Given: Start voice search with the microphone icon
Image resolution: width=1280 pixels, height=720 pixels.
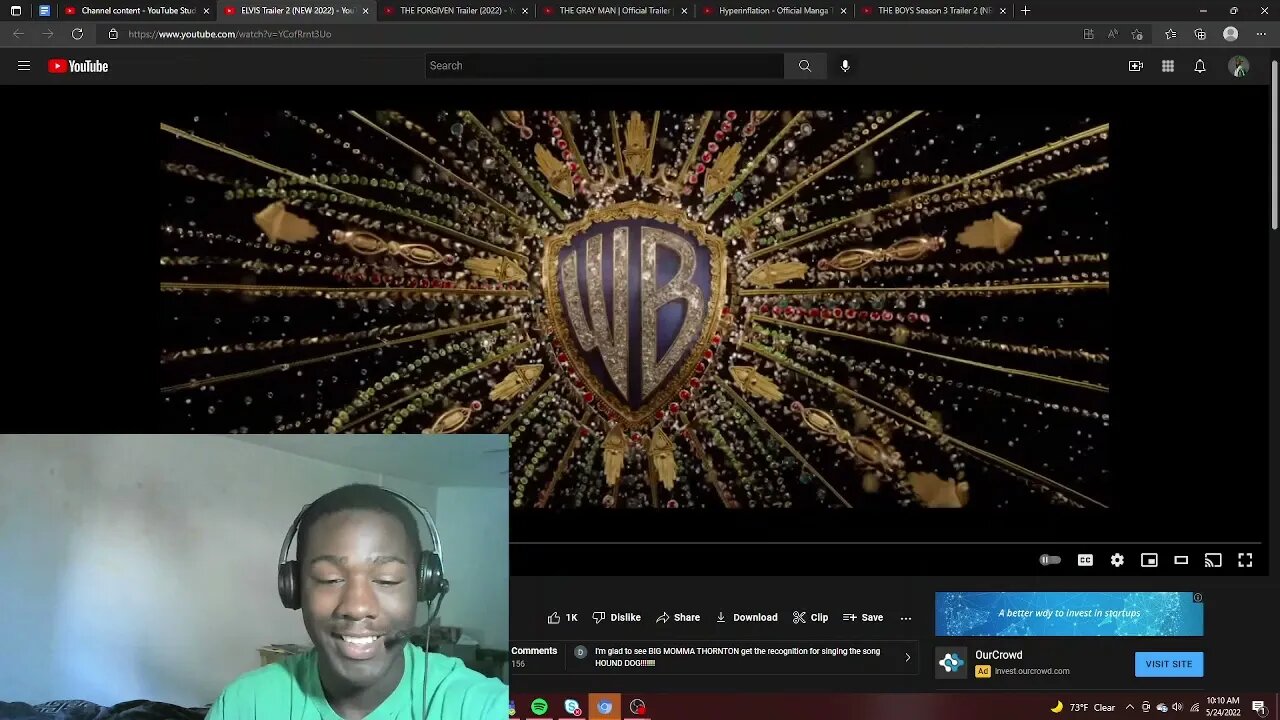Looking at the screenshot, I should [845, 66].
